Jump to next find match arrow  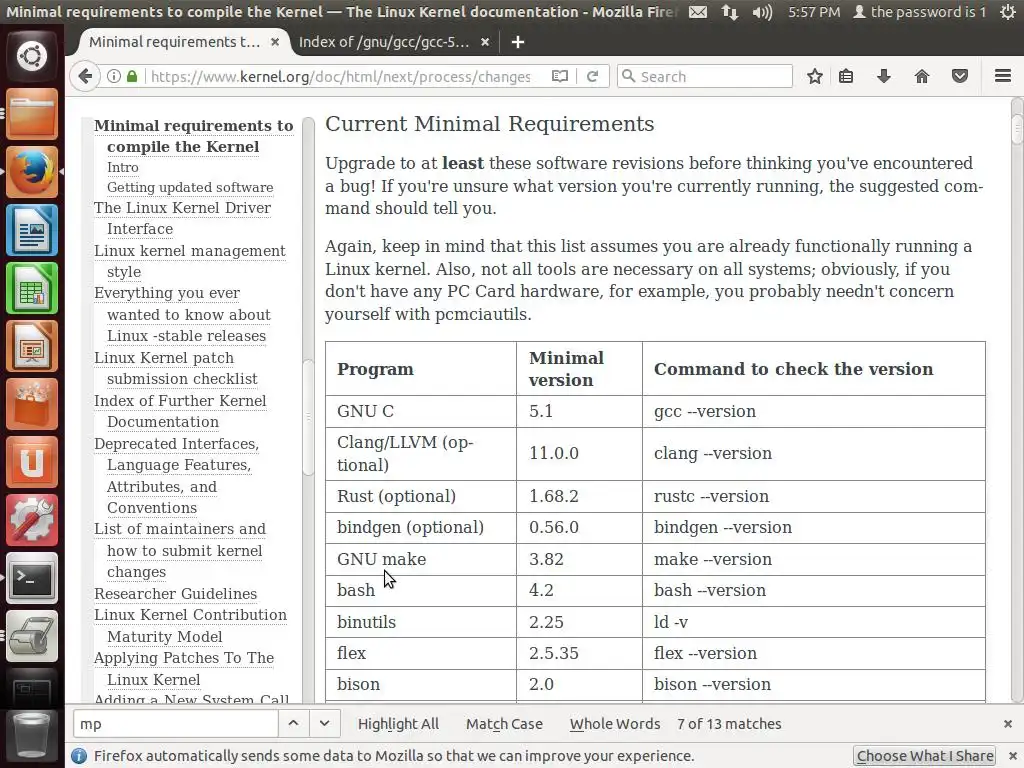pos(324,724)
